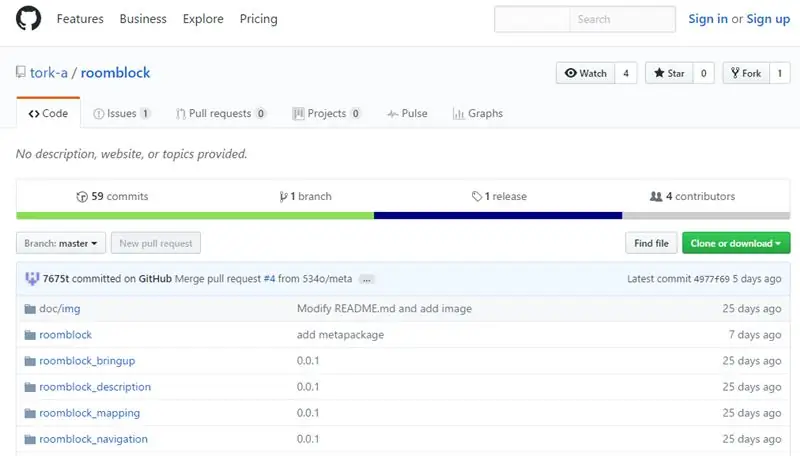This screenshot has height=456, width=800.
Task: Click the repository book icon beside tork-a
Action: click(x=20, y=72)
